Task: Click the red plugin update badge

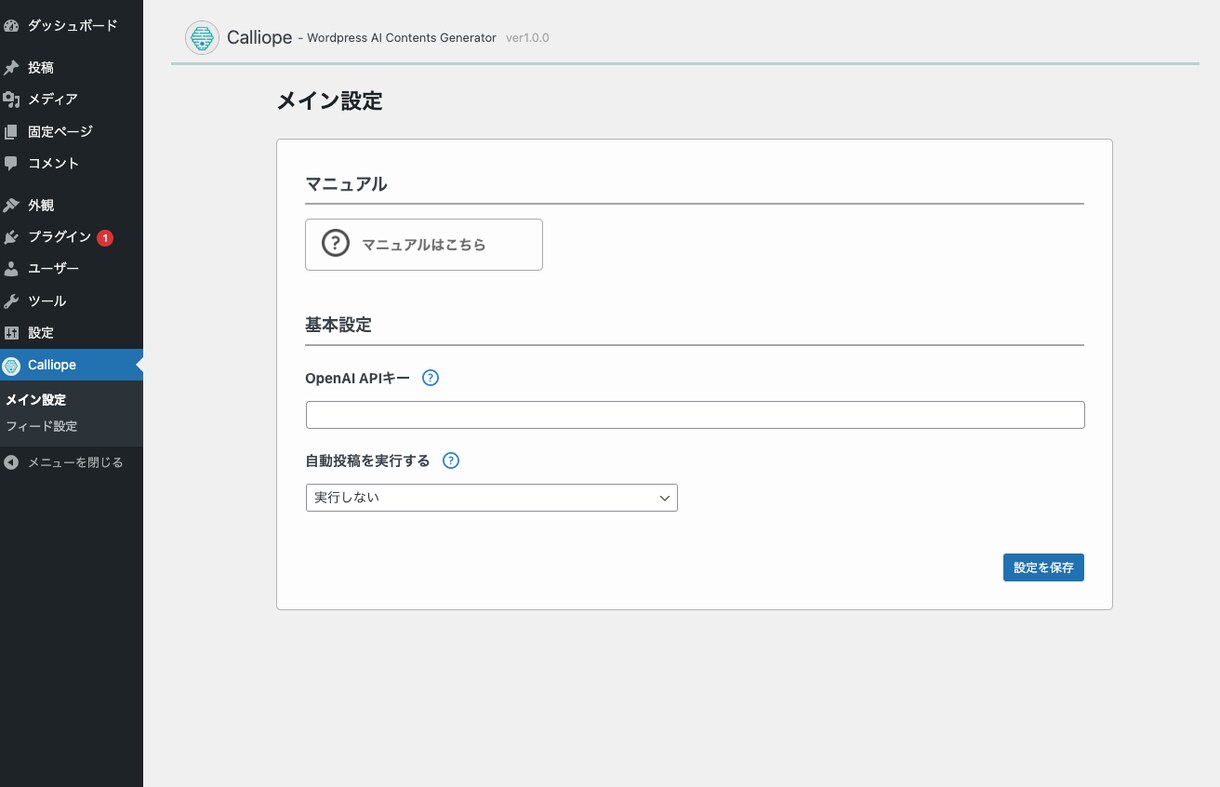Action: click(x=105, y=238)
